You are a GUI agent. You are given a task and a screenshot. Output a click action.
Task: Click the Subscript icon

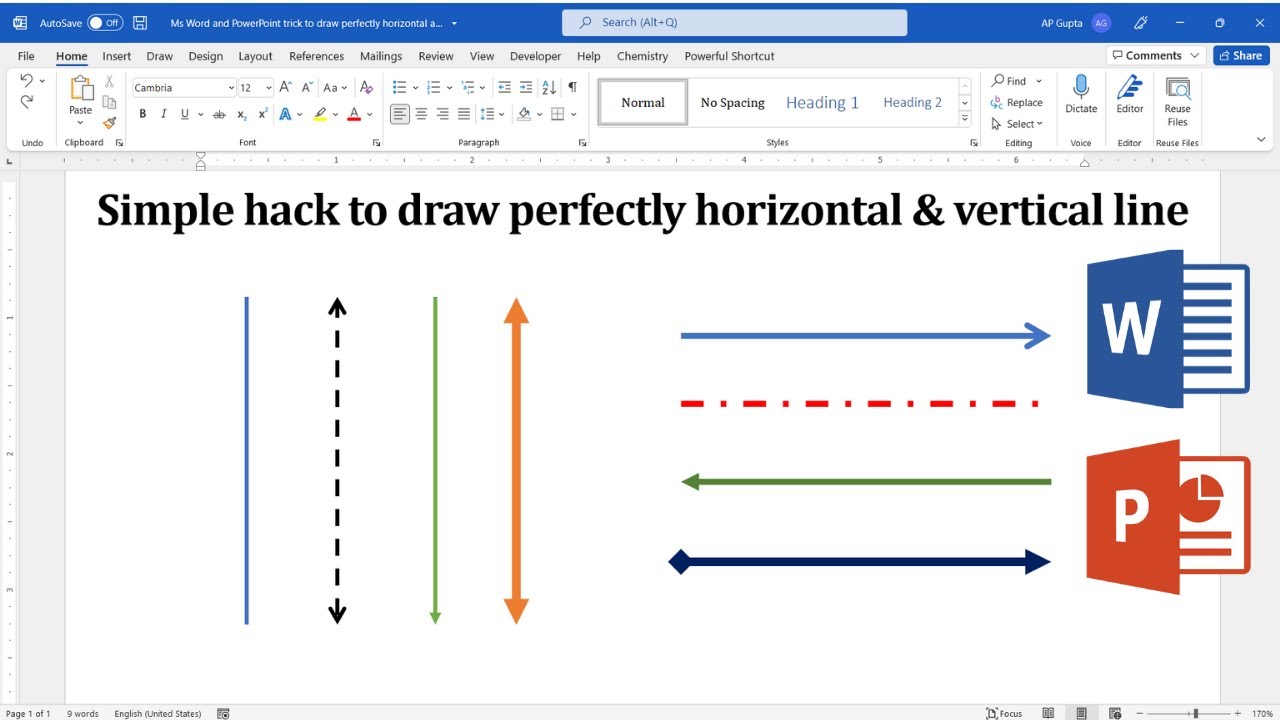pos(240,113)
